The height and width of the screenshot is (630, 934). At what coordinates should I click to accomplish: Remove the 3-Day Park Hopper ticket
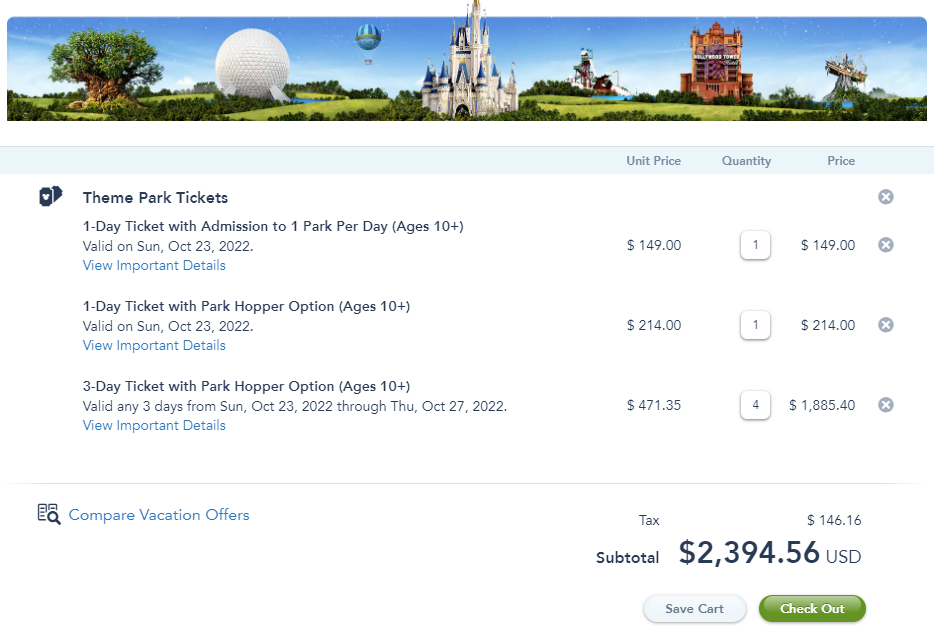pos(885,405)
